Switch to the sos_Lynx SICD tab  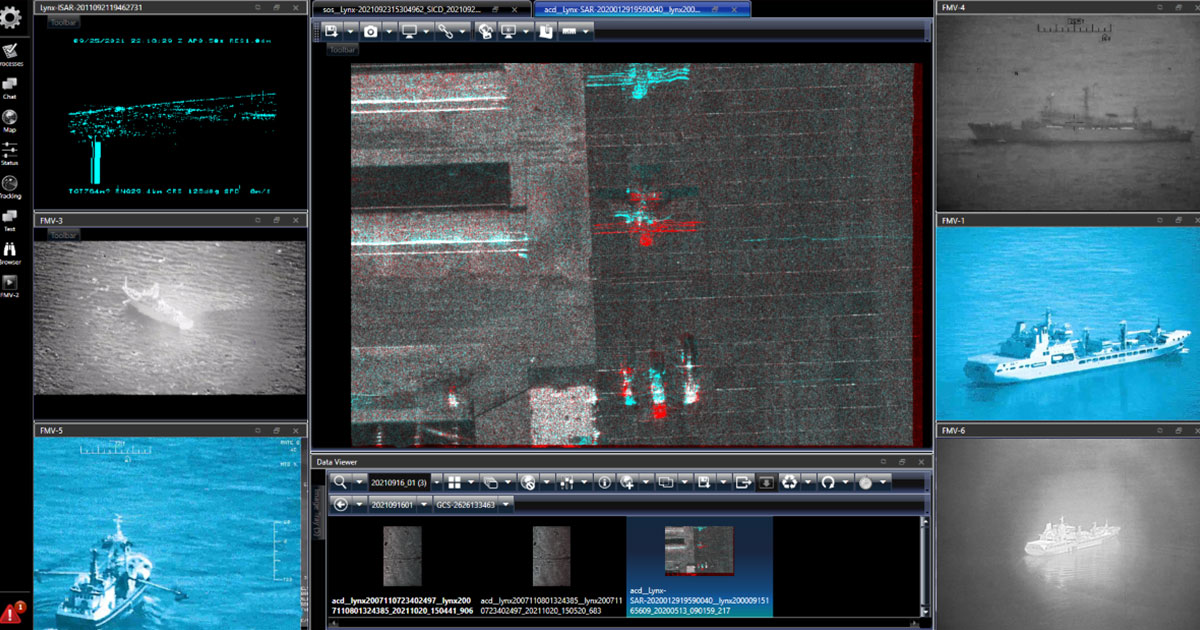point(420,8)
